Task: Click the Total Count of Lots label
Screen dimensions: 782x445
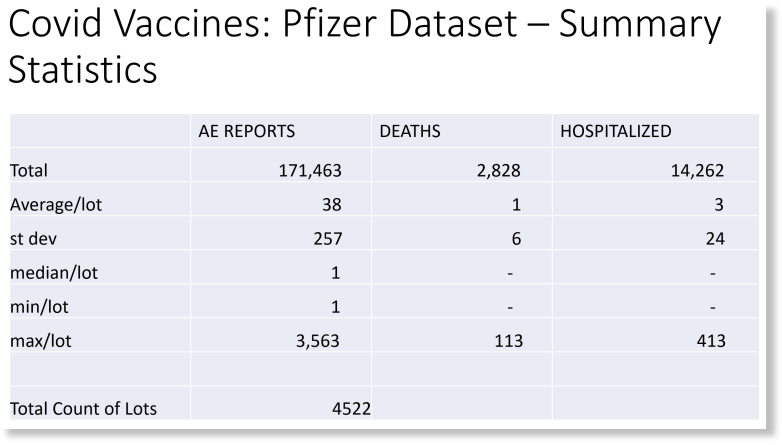Action: tap(83, 409)
